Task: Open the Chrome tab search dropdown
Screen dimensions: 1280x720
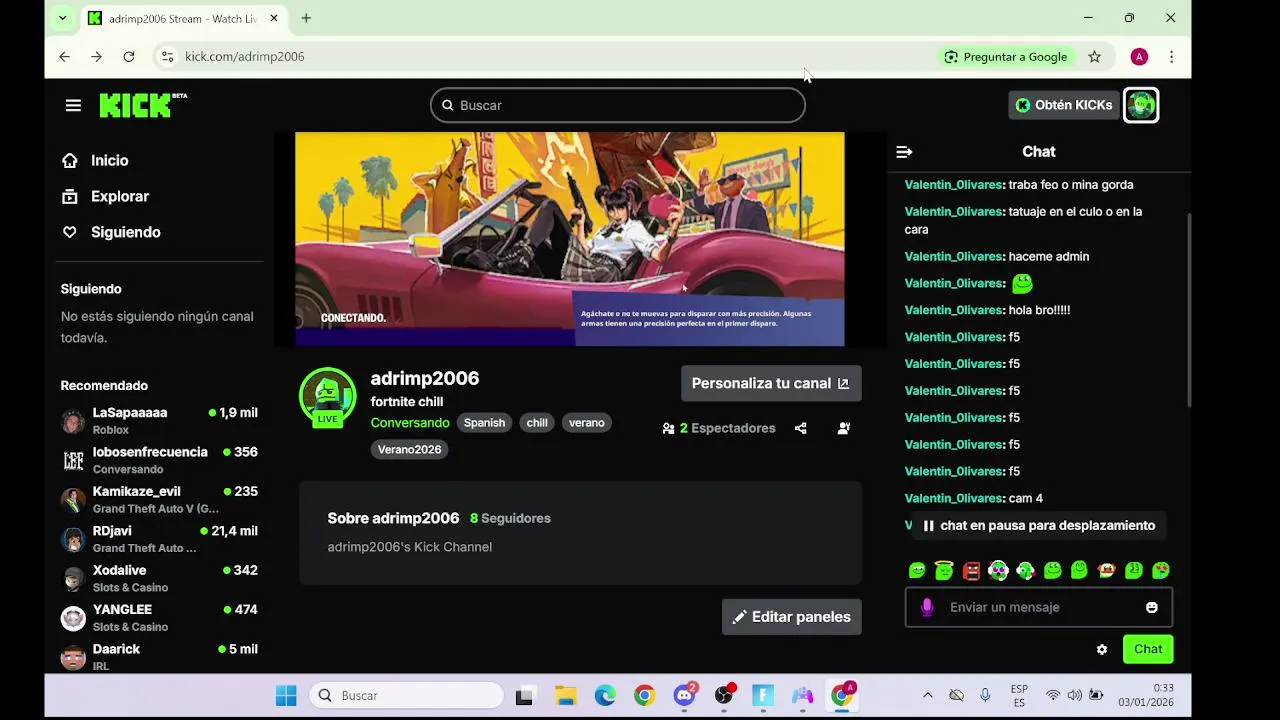Action: (62, 18)
